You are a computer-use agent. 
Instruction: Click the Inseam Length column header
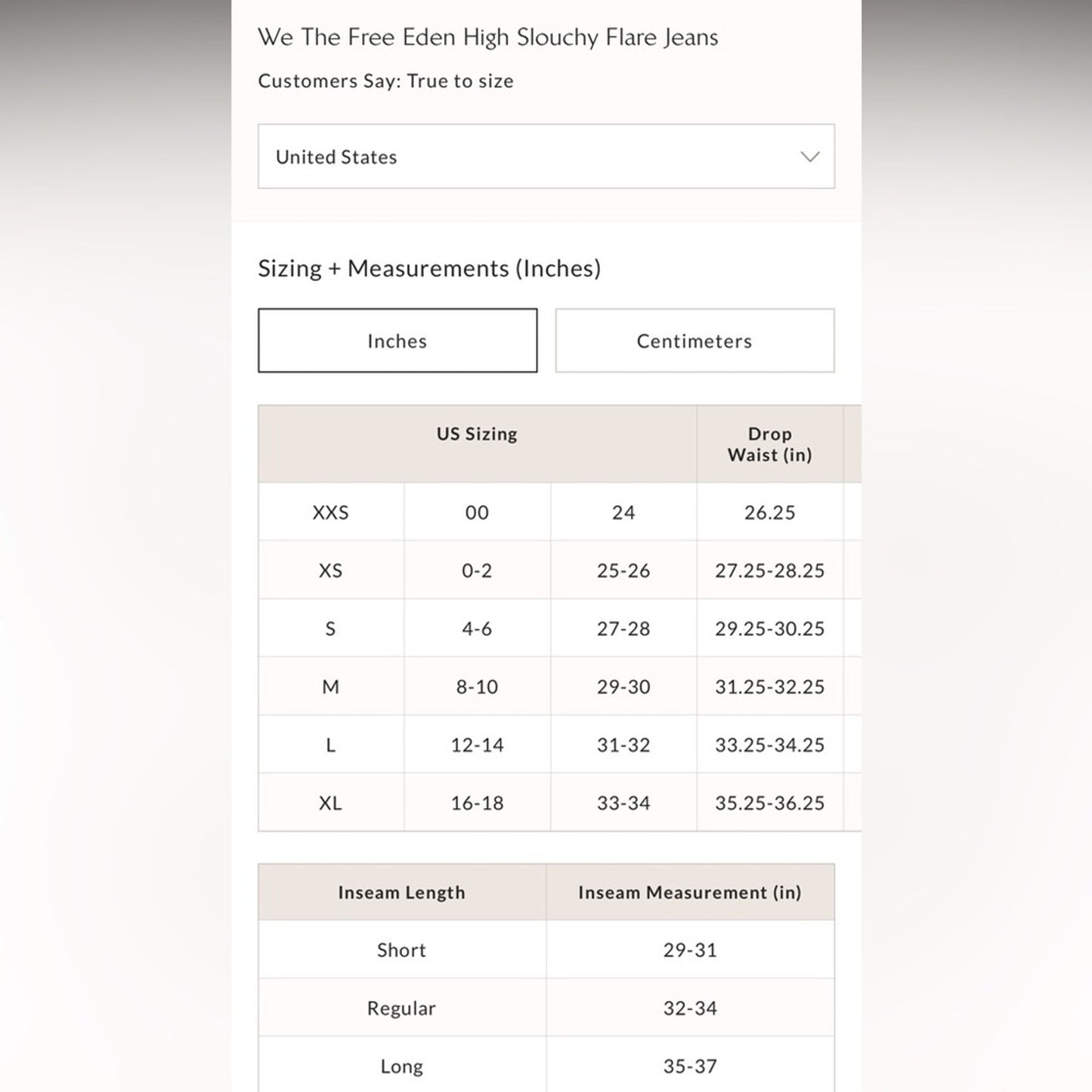pos(401,892)
